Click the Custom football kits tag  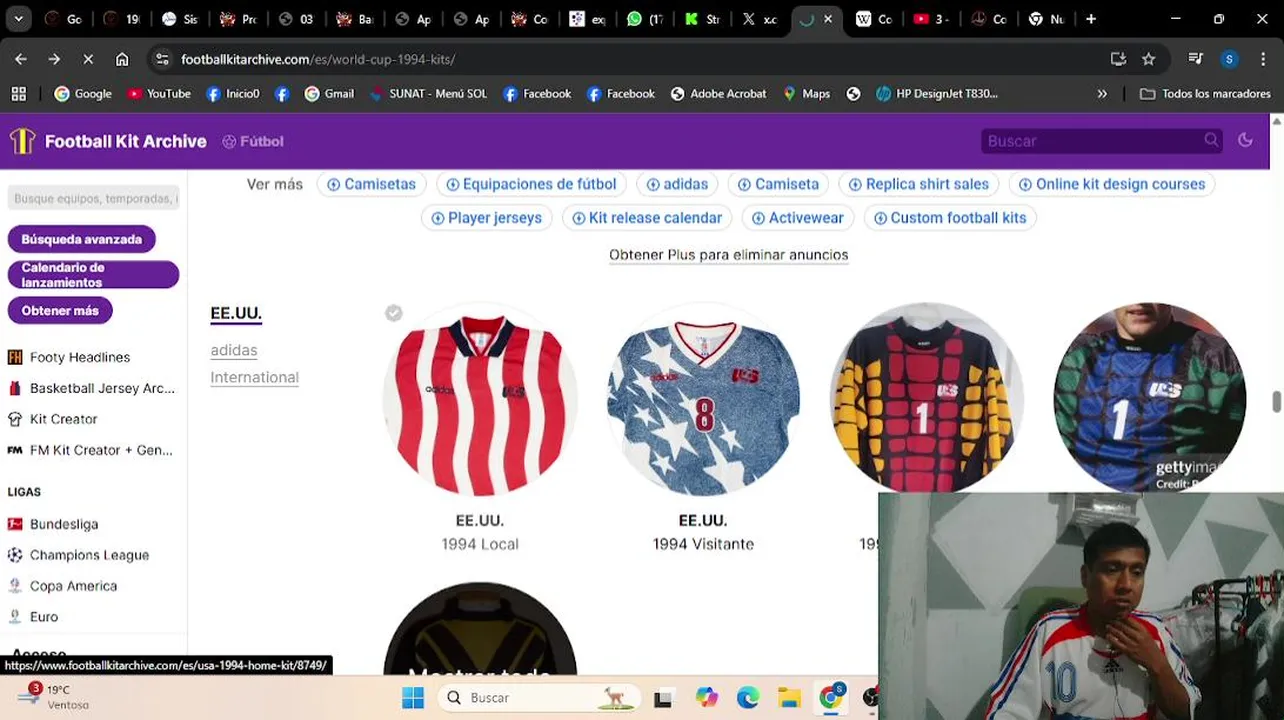(950, 218)
